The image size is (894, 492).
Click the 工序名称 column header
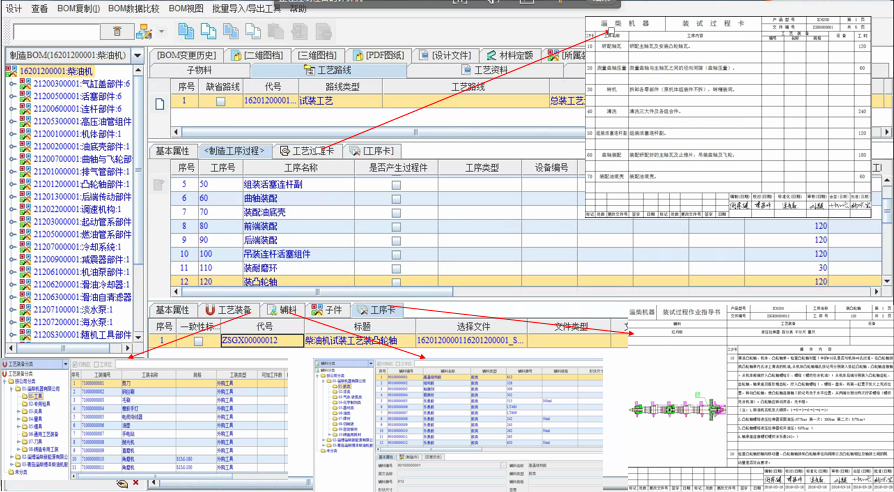tap(300, 167)
